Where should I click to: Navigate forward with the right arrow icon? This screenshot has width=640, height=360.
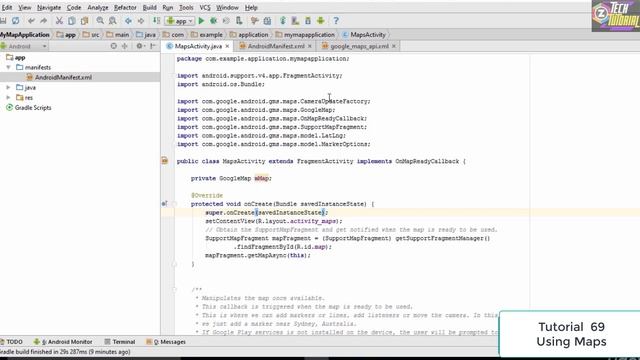141,21
